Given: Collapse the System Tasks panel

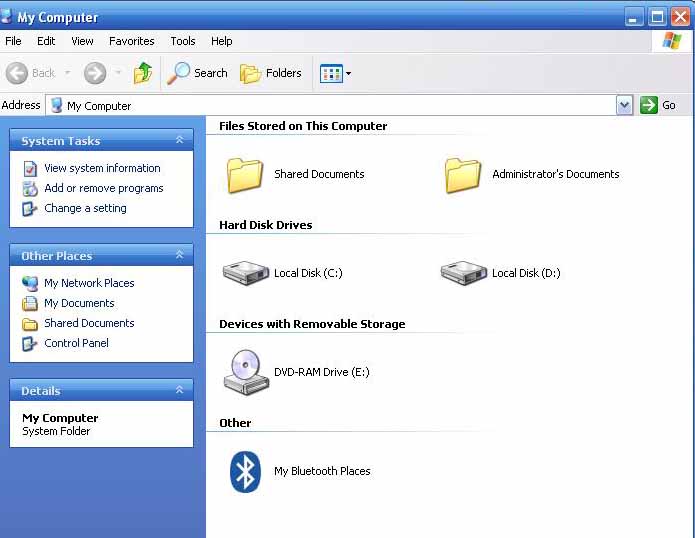Looking at the screenshot, I should coord(180,141).
